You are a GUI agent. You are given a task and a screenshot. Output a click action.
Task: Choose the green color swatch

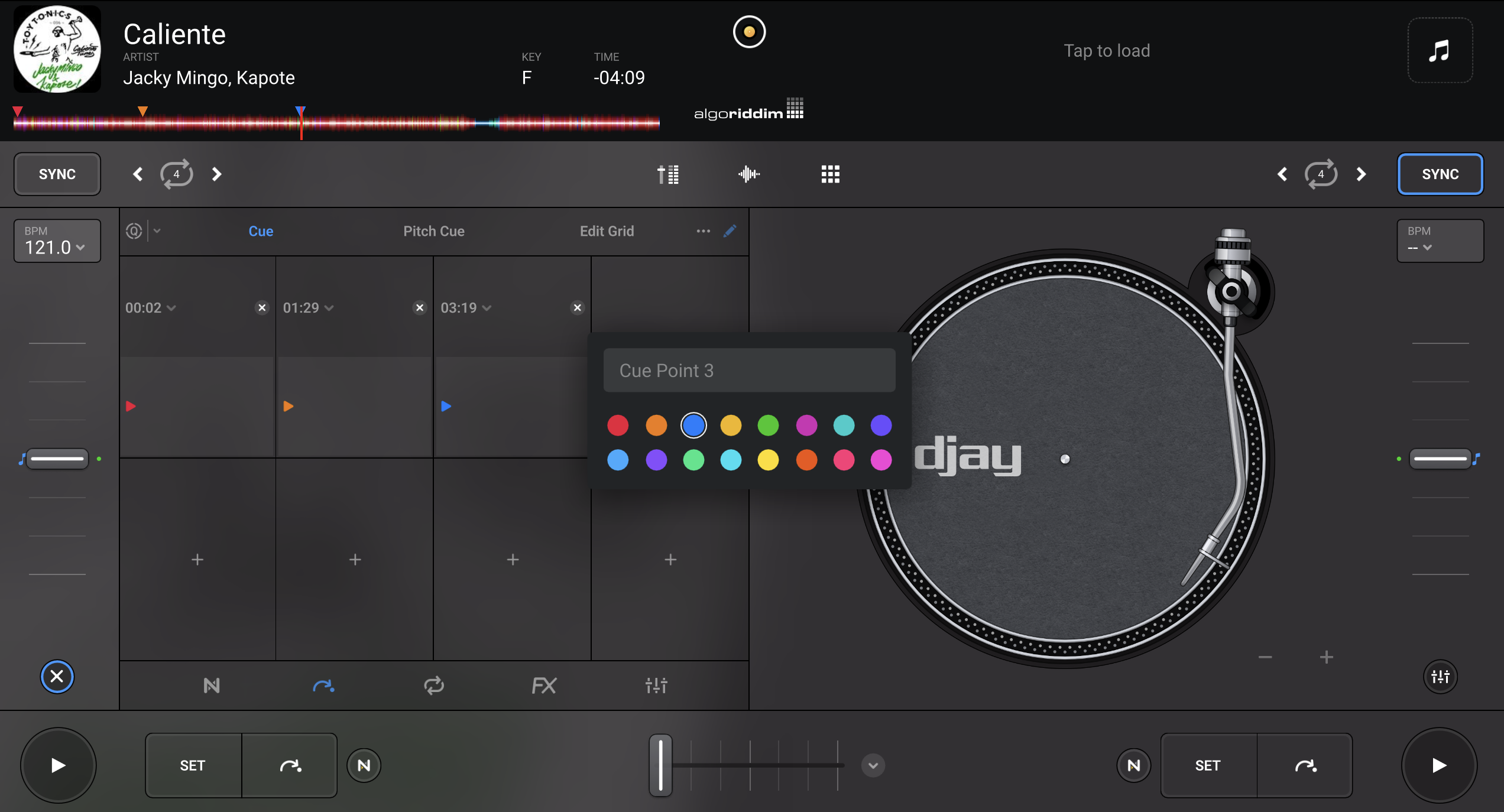768,426
